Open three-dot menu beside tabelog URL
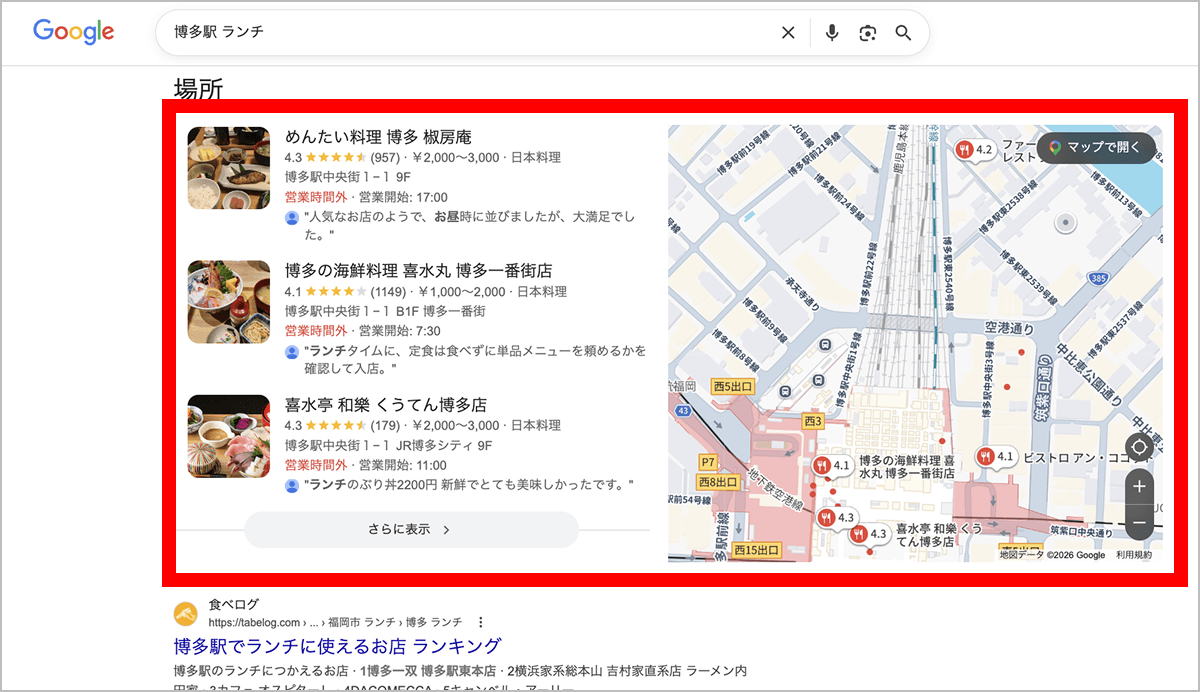 [481, 621]
